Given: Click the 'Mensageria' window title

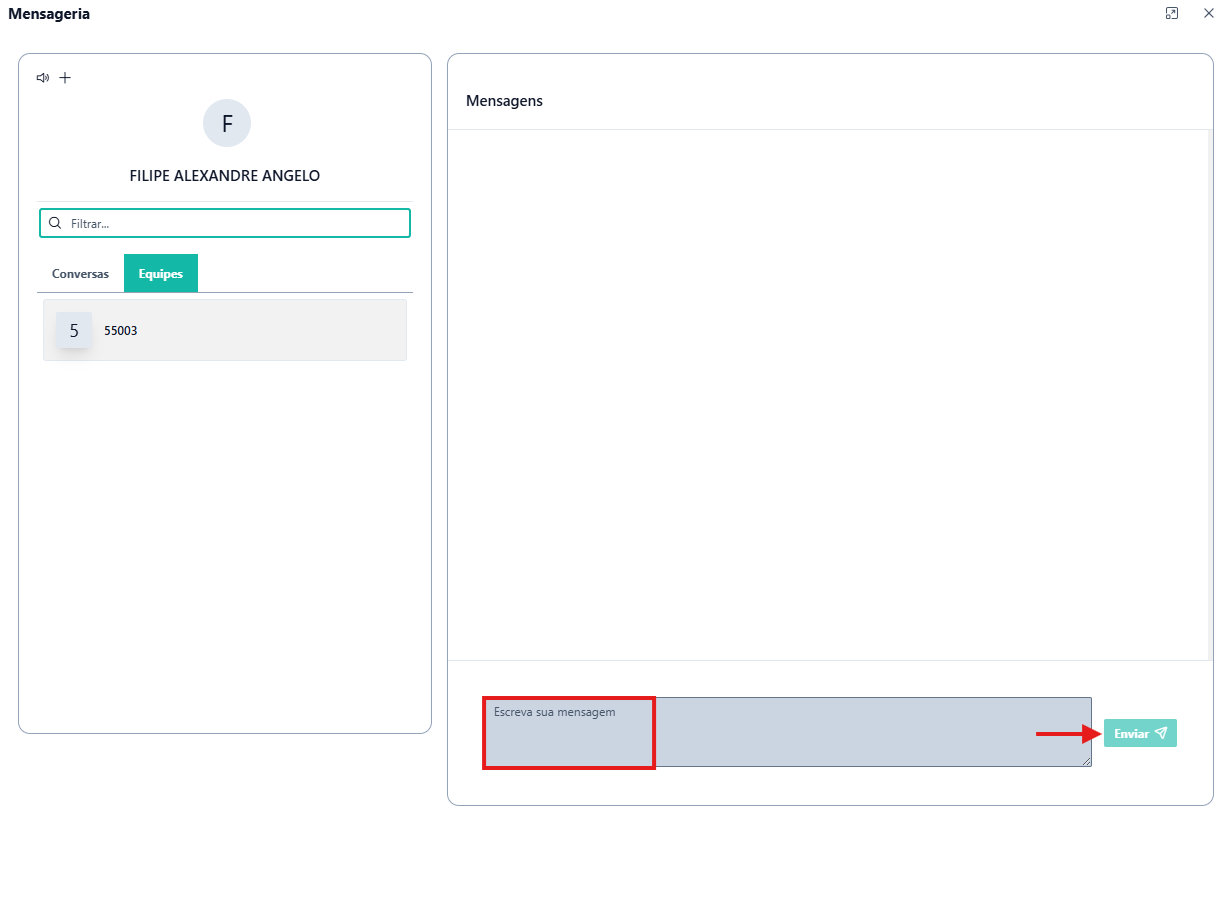Looking at the screenshot, I should pyautogui.click(x=49, y=14).
